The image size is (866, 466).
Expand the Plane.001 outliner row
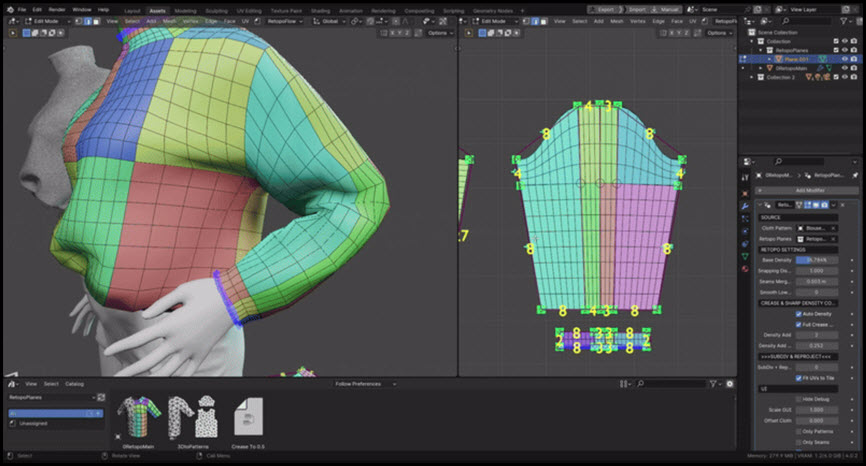pyautogui.click(x=769, y=59)
